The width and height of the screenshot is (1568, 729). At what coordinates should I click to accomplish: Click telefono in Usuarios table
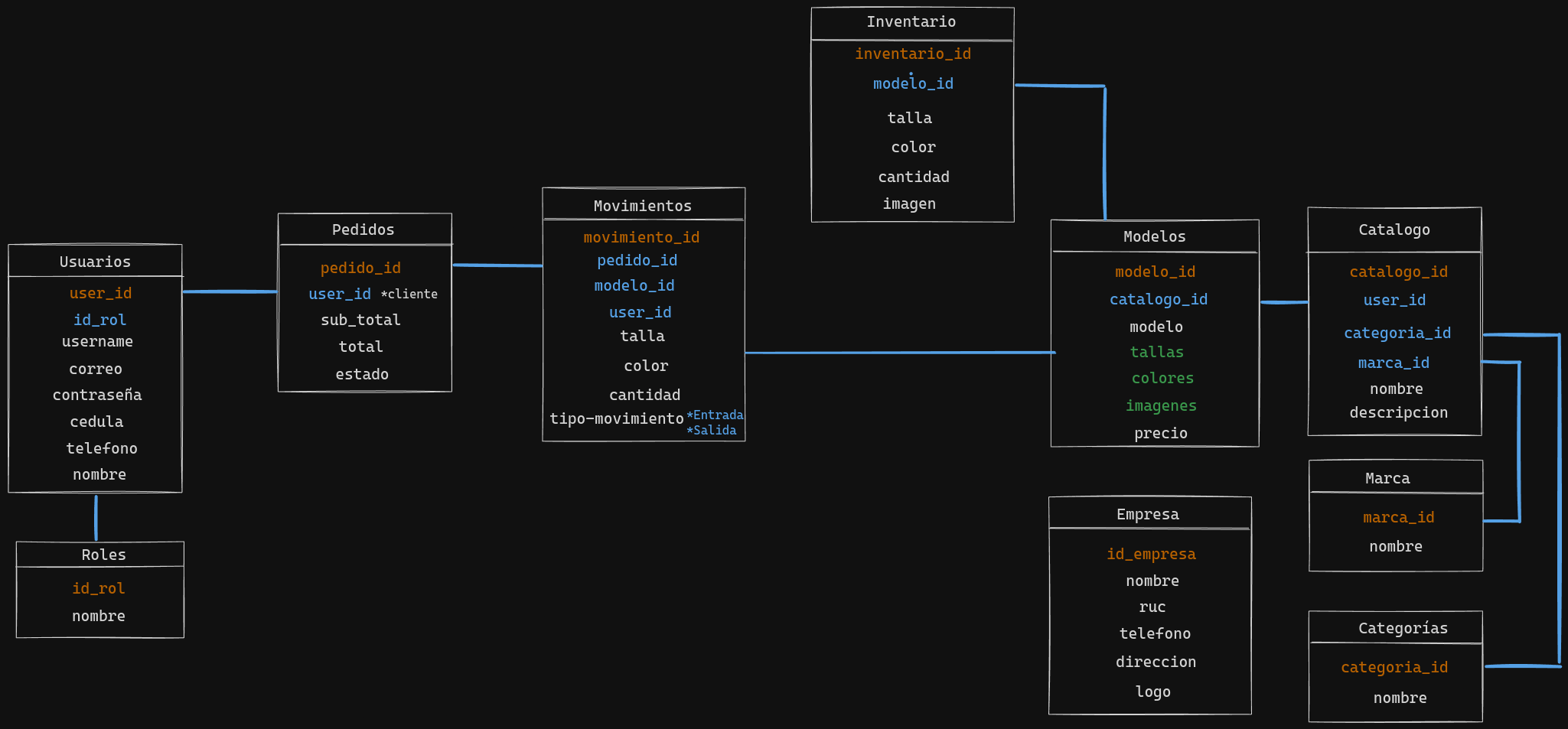[102, 448]
